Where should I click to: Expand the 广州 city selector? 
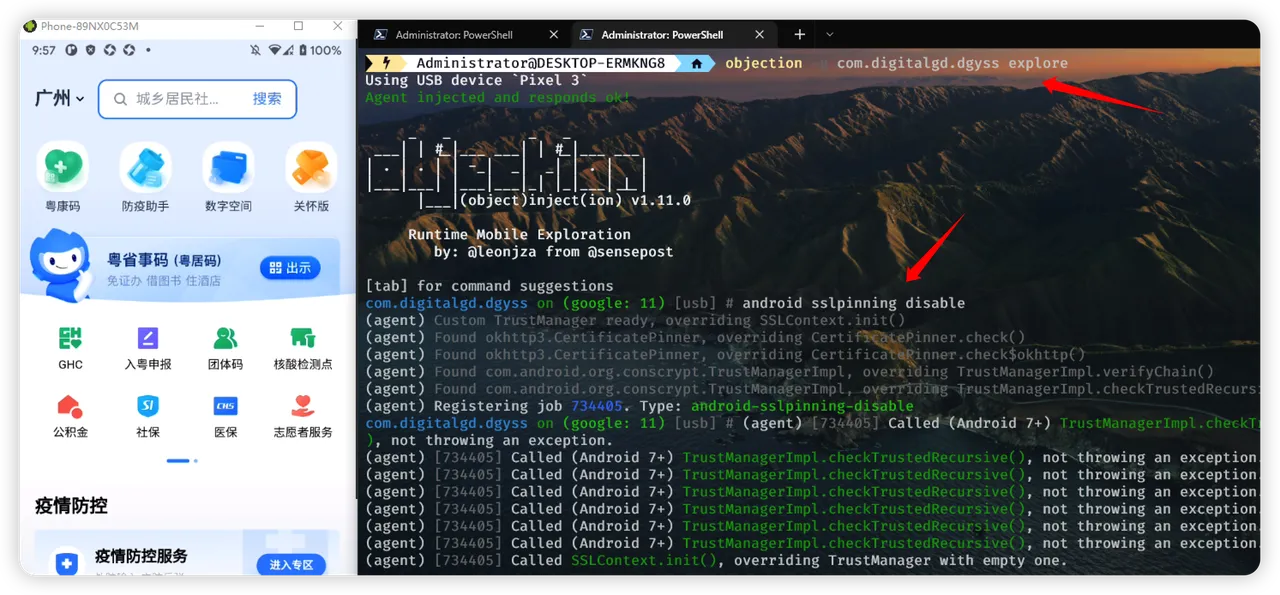pyautogui.click(x=60, y=98)
